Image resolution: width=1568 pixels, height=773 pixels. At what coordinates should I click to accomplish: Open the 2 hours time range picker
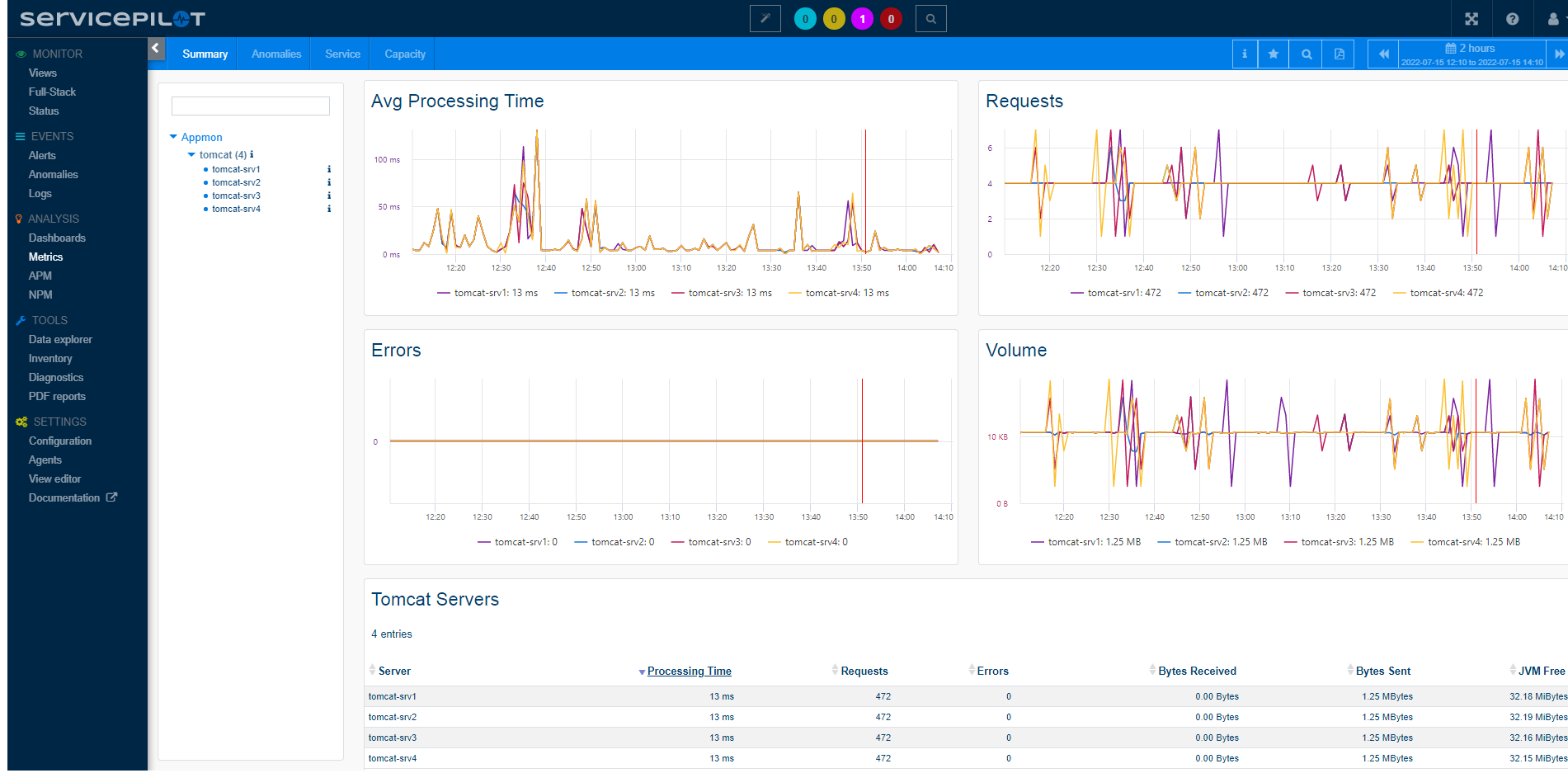[1471, 54]
